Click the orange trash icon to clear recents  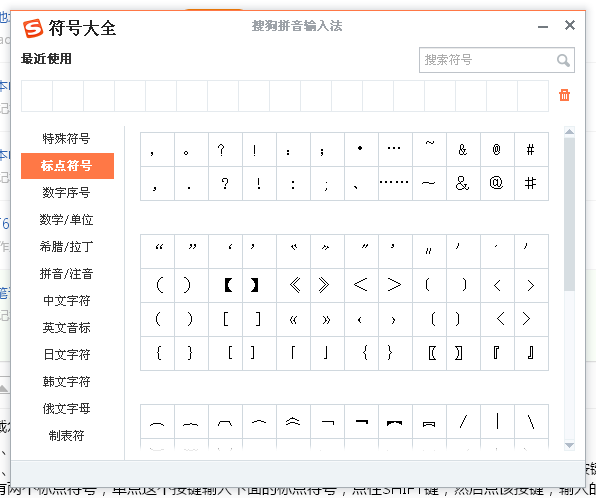564,95
